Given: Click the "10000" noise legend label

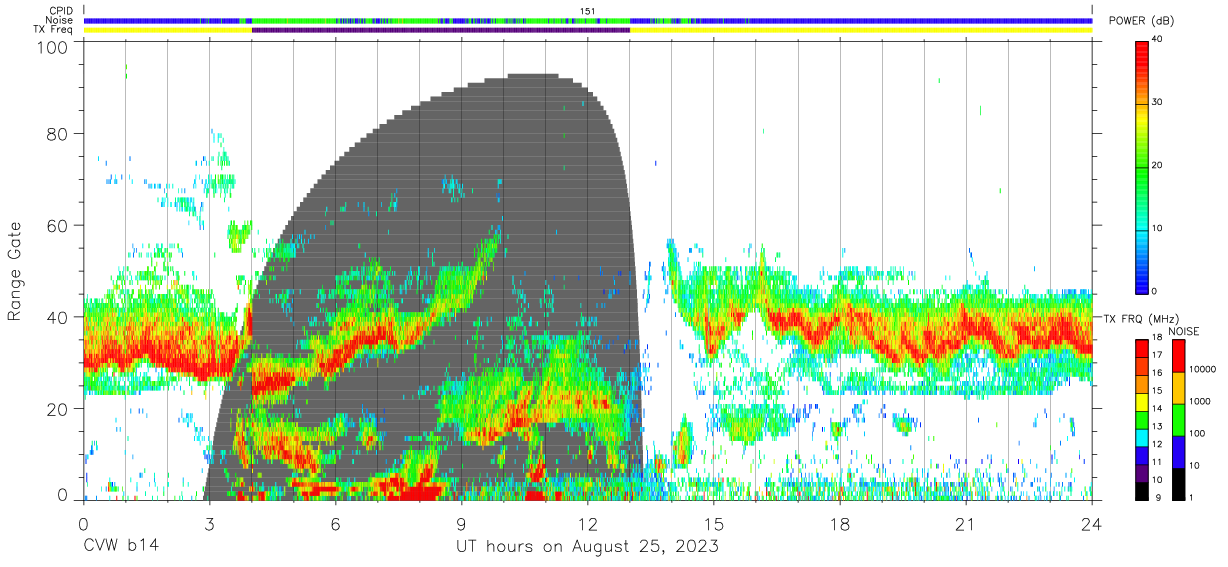Looking at the screenshot, I should coord(1205,369).
